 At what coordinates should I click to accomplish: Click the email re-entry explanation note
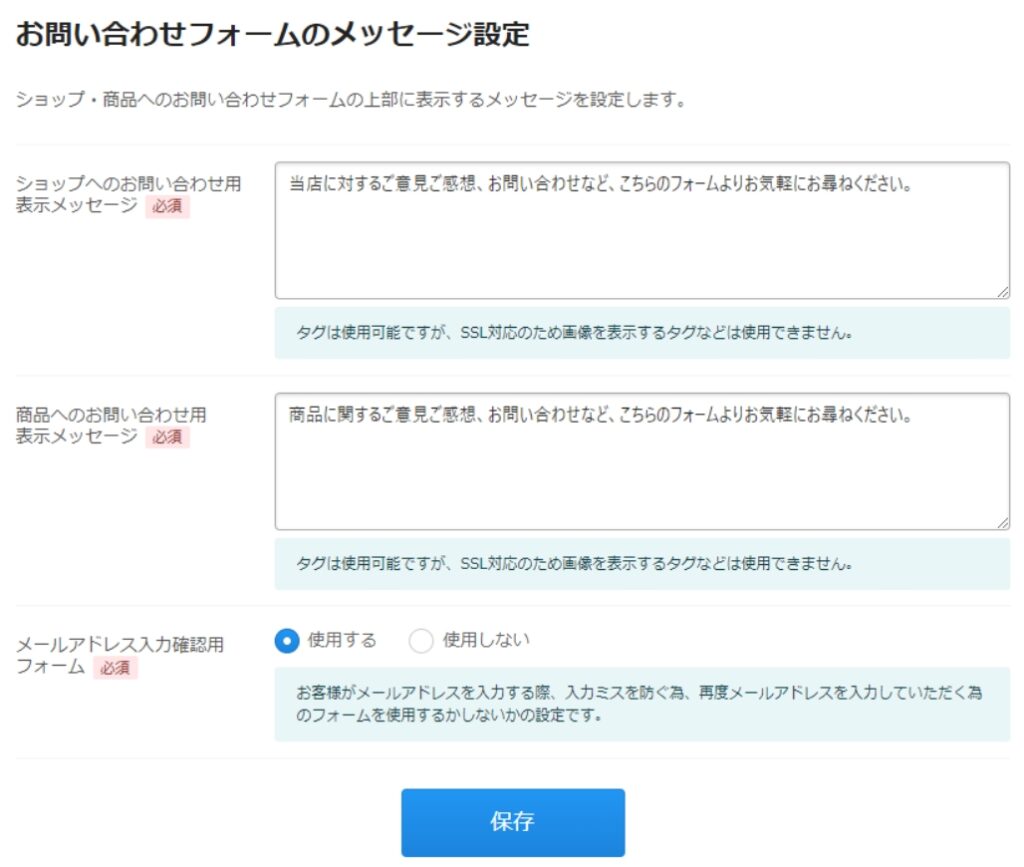pos(640,704)
